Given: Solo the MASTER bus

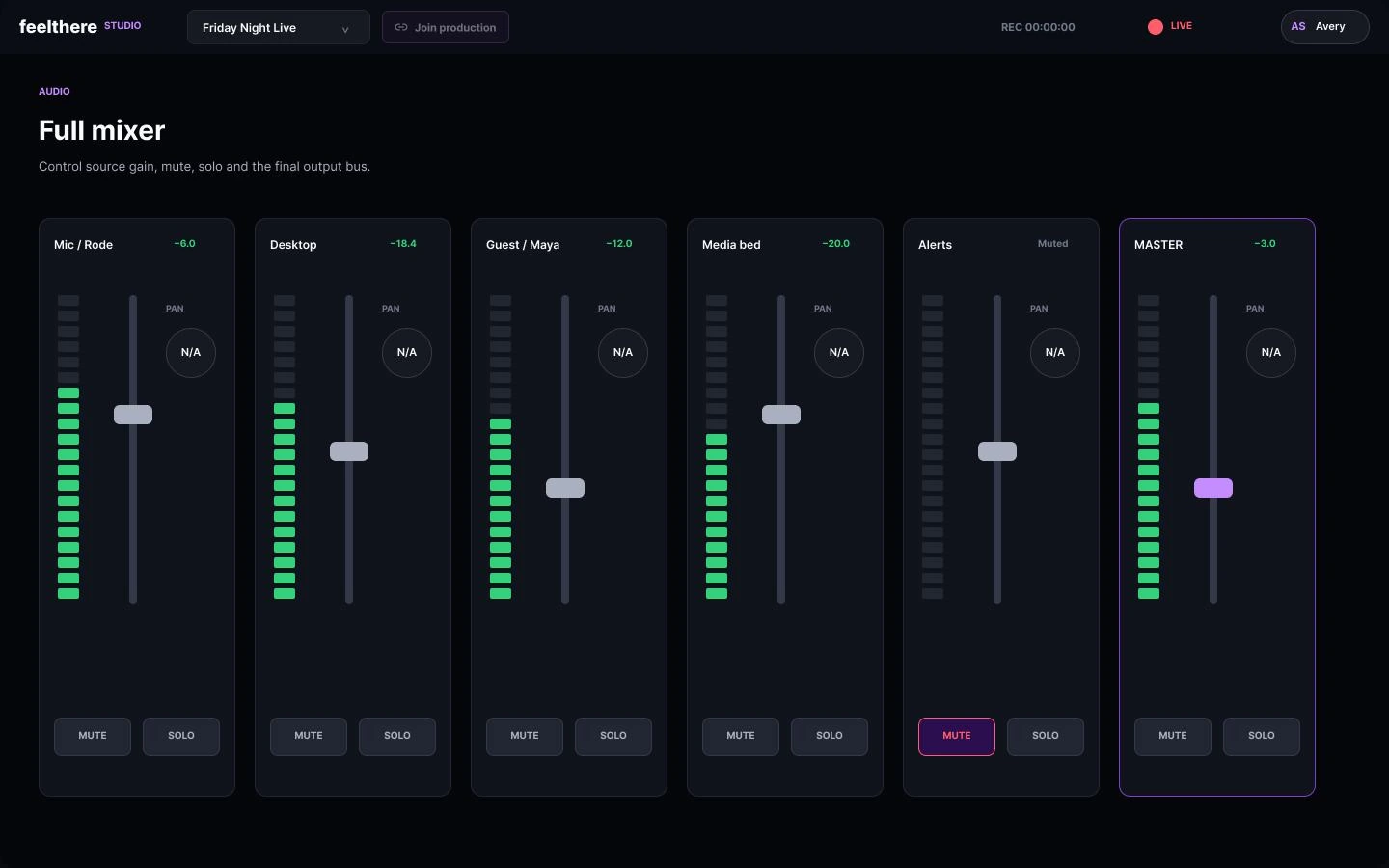Looking at the screenshot, I should 1262,736.
